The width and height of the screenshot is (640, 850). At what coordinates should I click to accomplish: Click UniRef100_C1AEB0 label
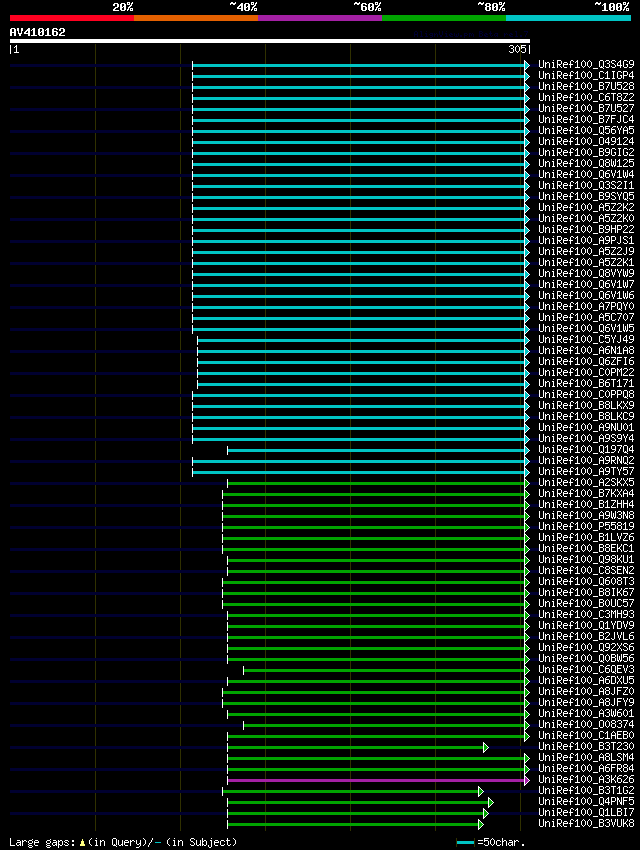[586, 736]
